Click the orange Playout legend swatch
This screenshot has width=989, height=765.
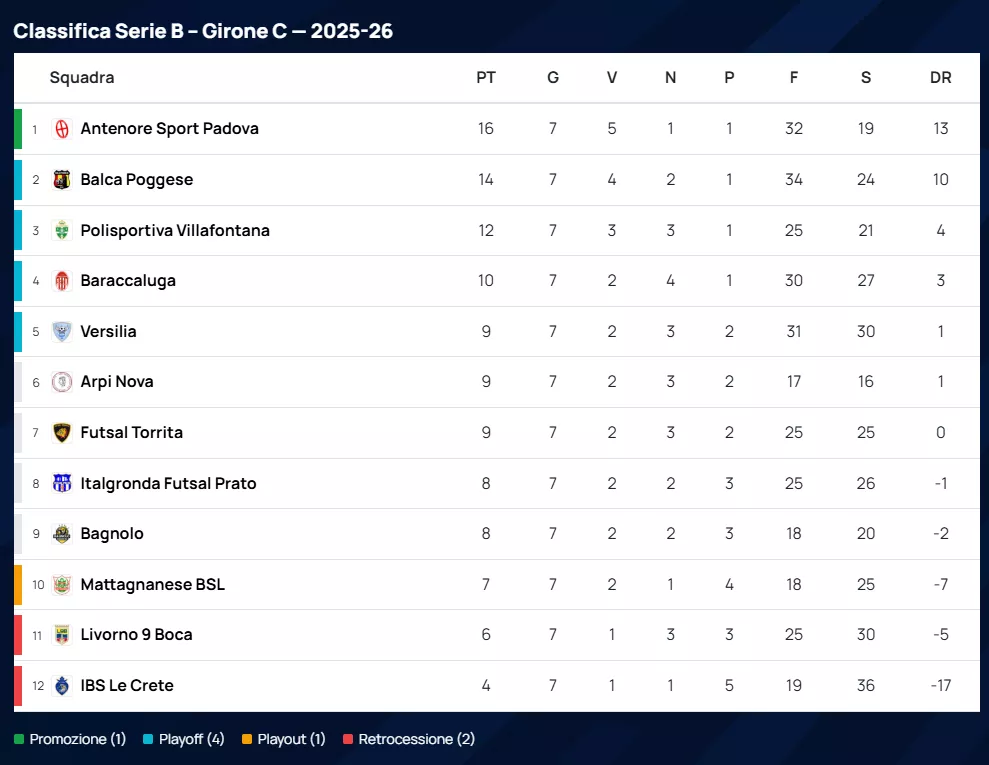(x=247, y=740)
